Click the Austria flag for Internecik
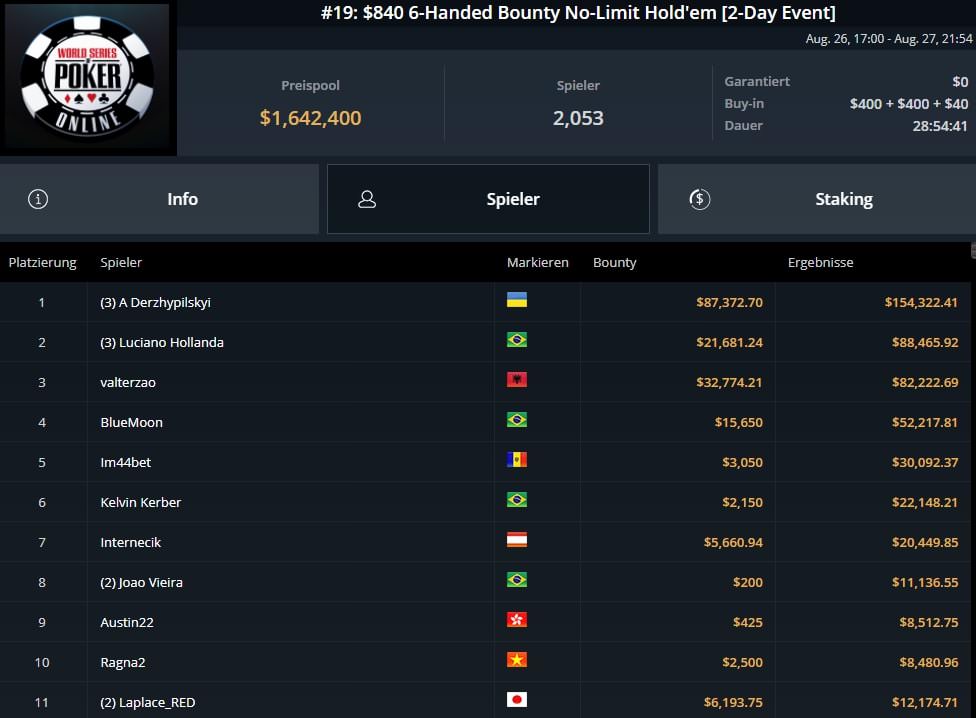Viewport: 976px width, 718px height. point(517,540)
